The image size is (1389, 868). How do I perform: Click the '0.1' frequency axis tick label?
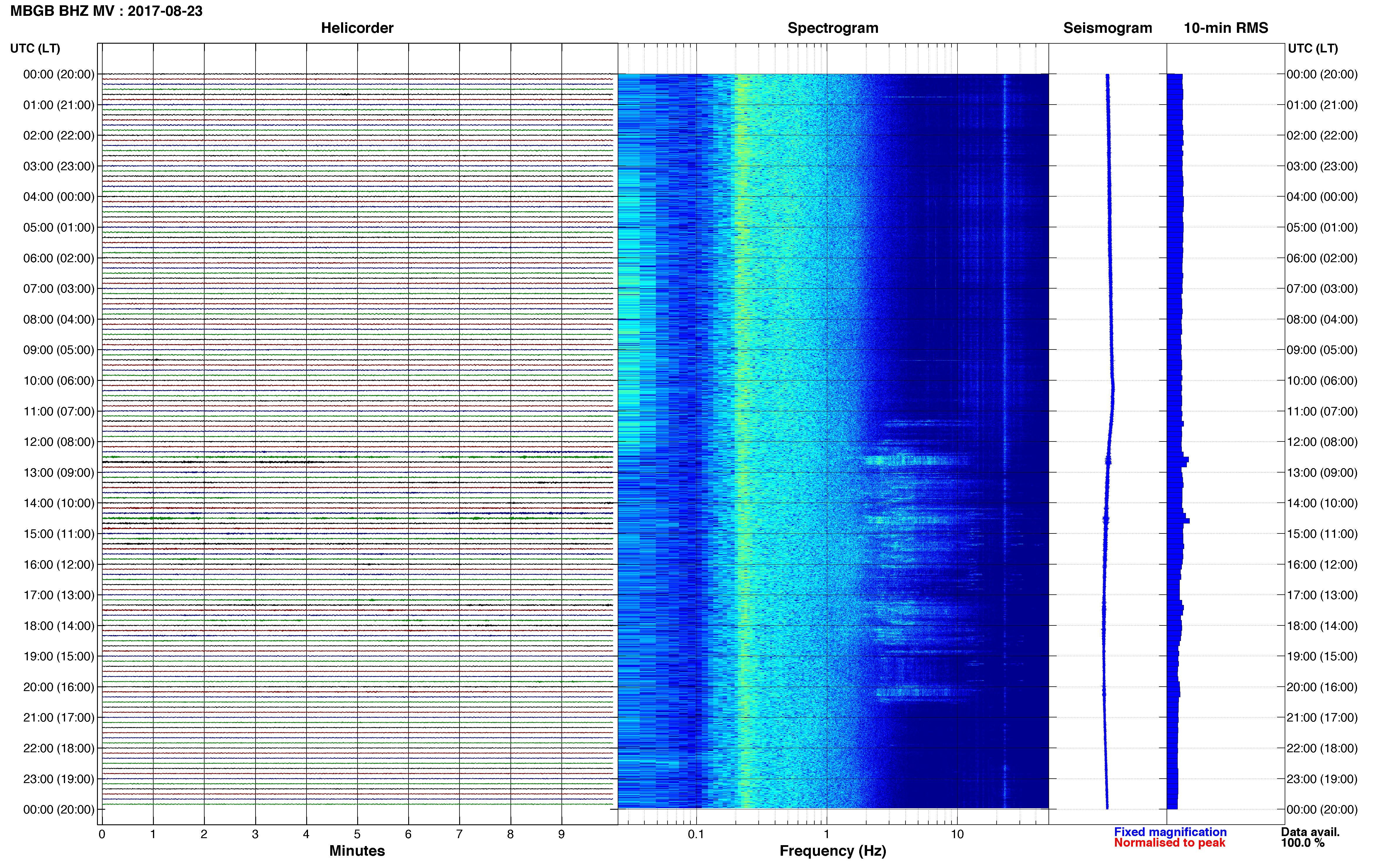click(696, 834)
